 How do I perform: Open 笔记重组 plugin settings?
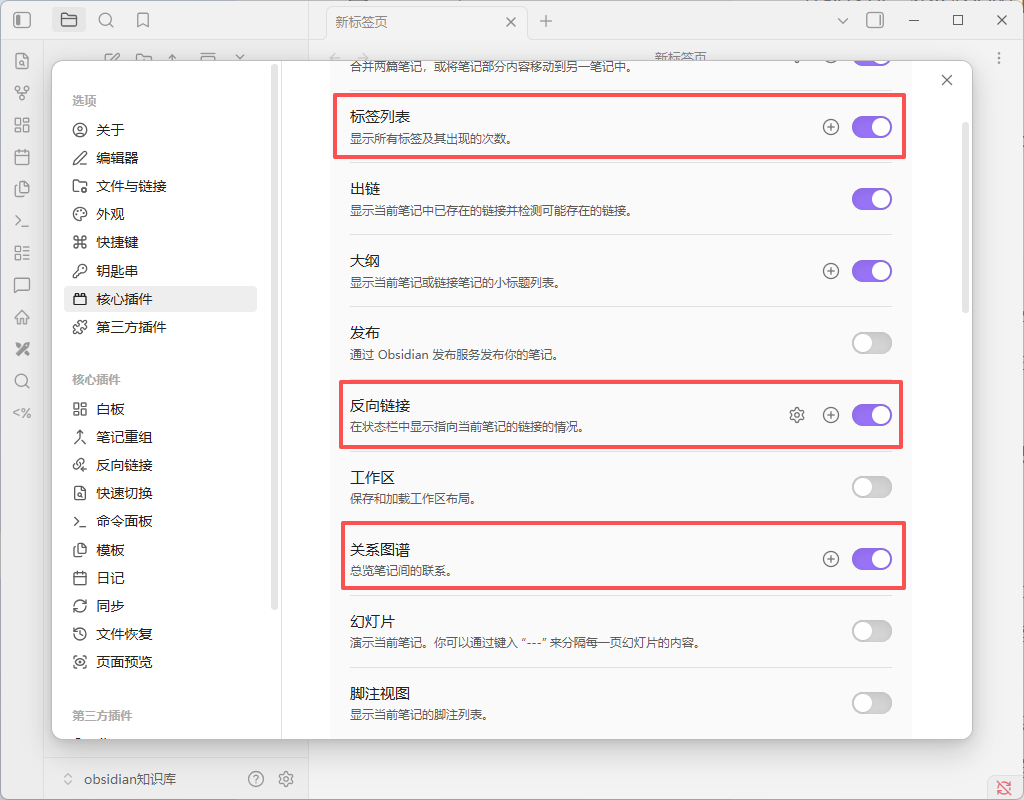tap(161, 437)
